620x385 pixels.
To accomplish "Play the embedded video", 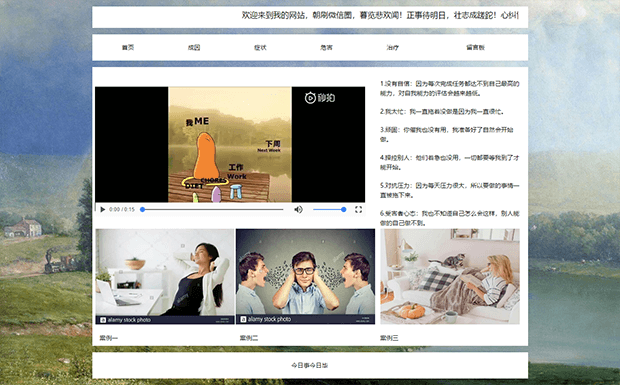I will click(x=103, y=209).
